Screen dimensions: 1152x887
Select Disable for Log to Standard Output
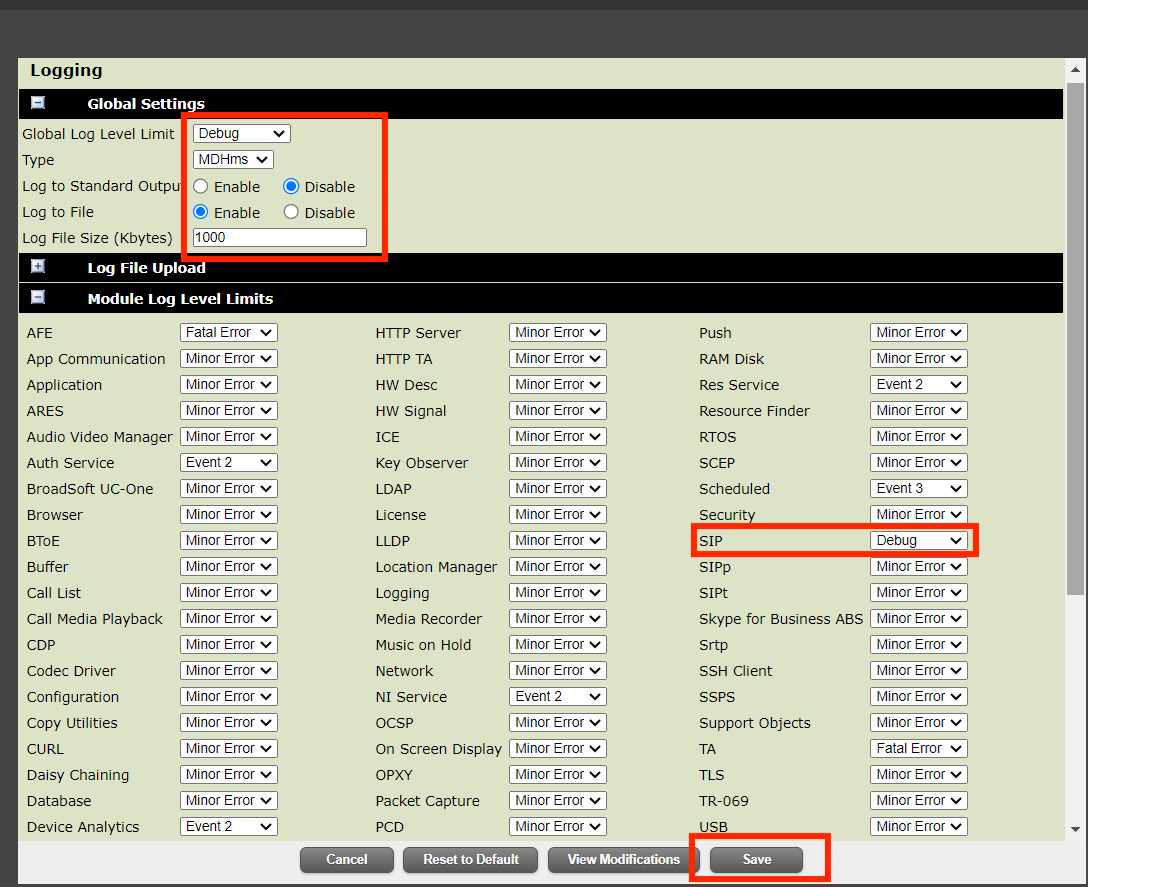point(291,186)
